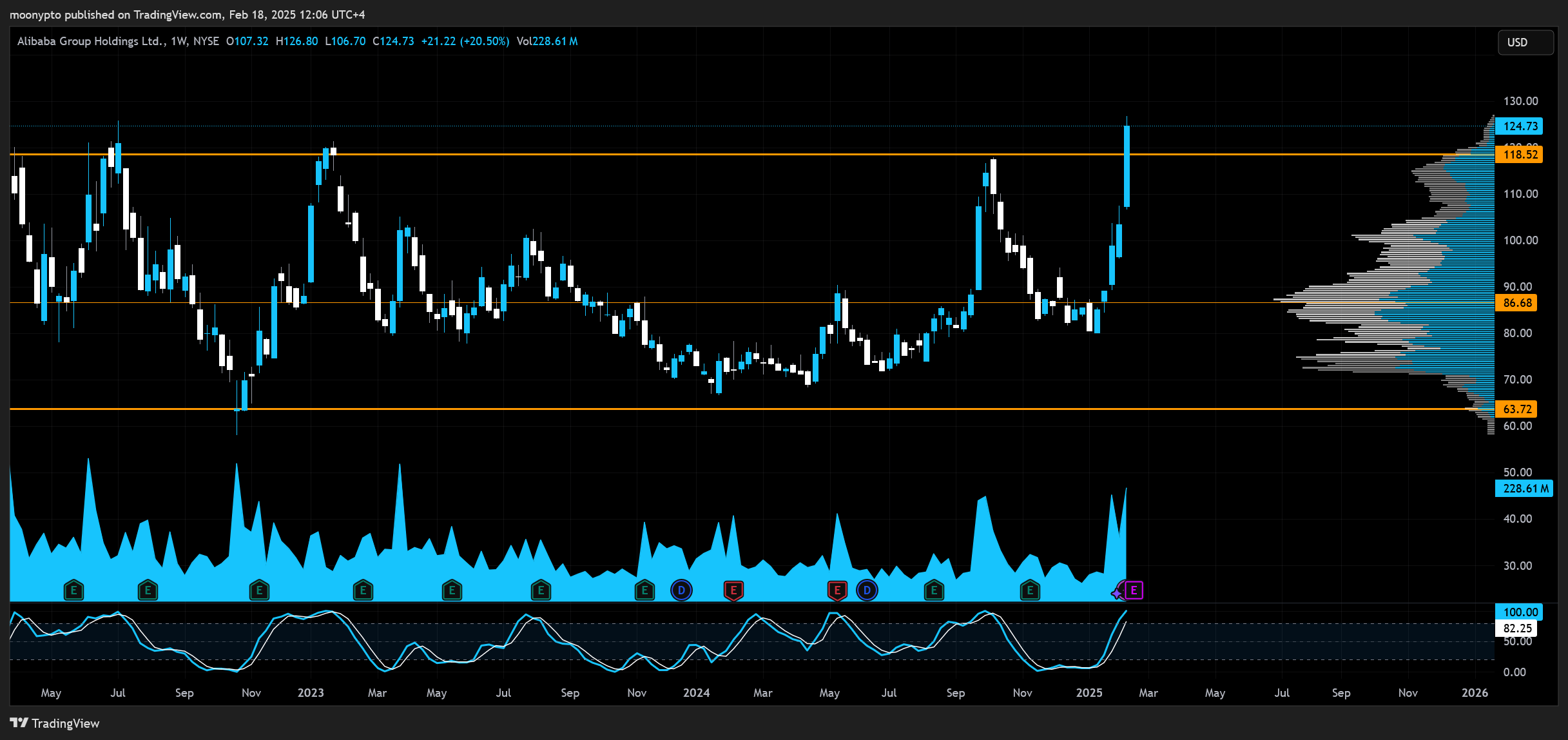This screenshot has height=740, width=1568.
Task: Click the 100.00 stochastic value label
Action: [x=1519, y=612]
